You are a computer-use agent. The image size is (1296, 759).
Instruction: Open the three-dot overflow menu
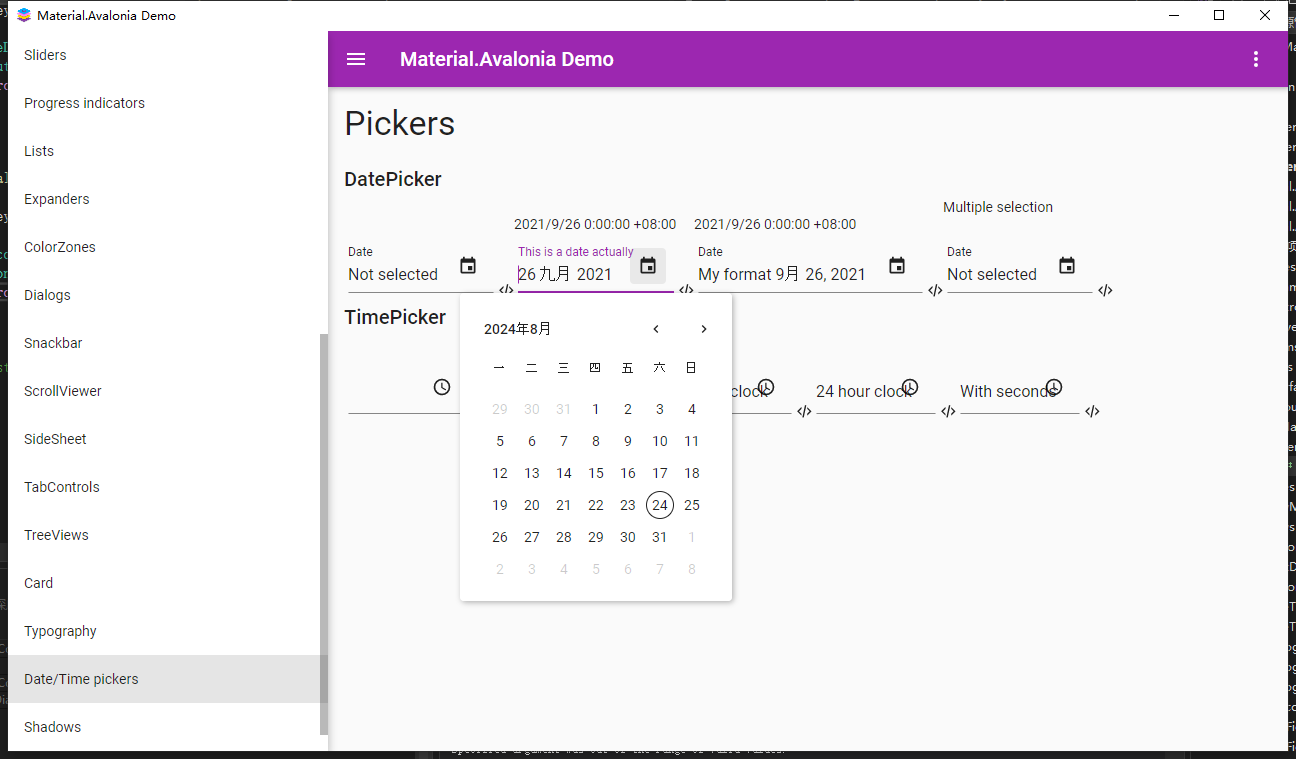click(1256, 59)
